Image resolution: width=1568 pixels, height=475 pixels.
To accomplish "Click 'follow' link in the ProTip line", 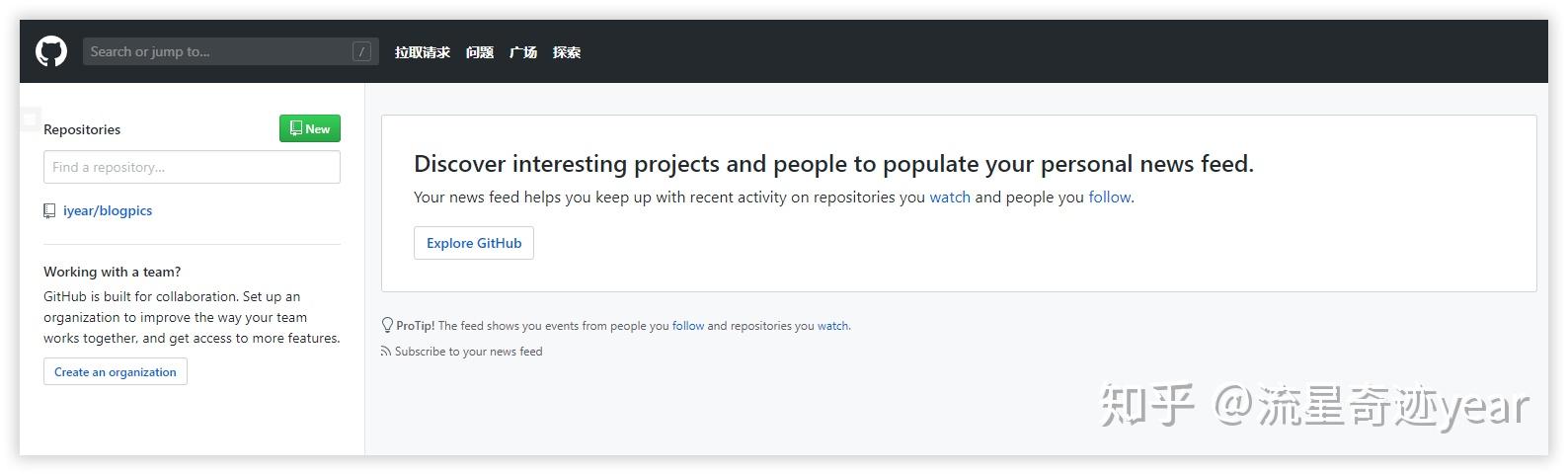I will coord(688,326).
